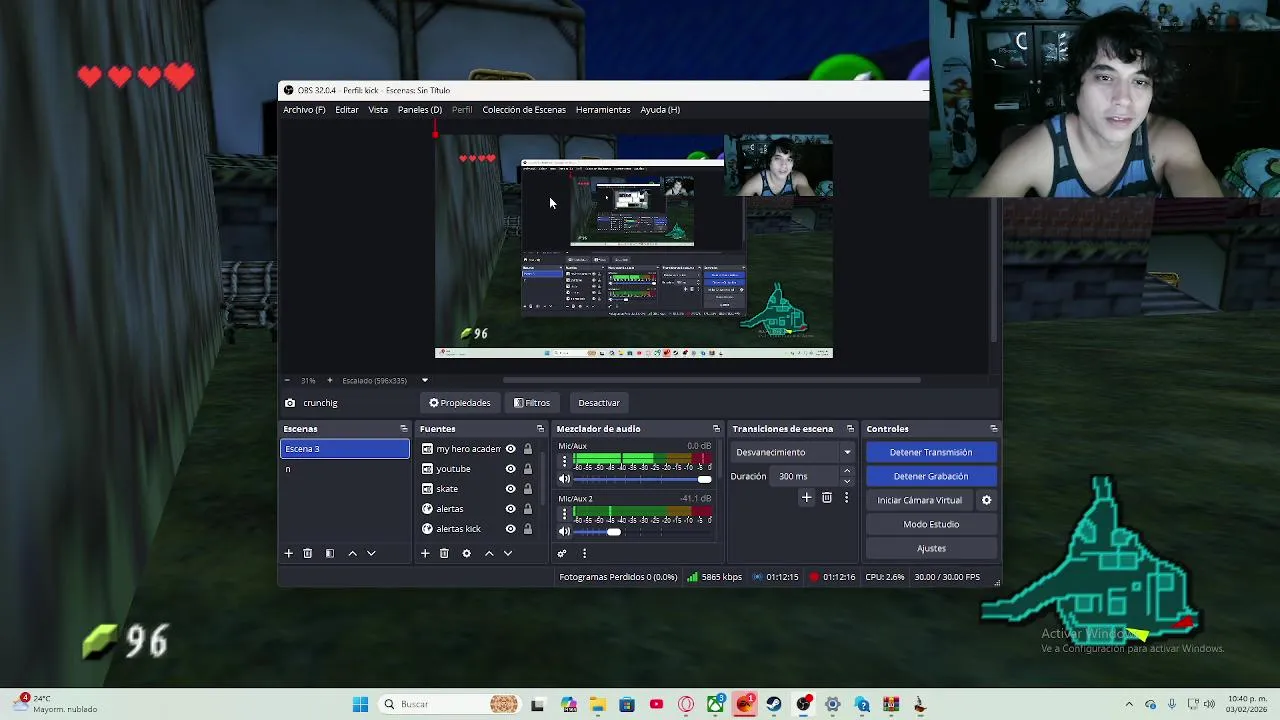This screenshot has width=1280, height=720.
Task: Move the scene down with the arrow in Escenas
Action: click(371, 553)
